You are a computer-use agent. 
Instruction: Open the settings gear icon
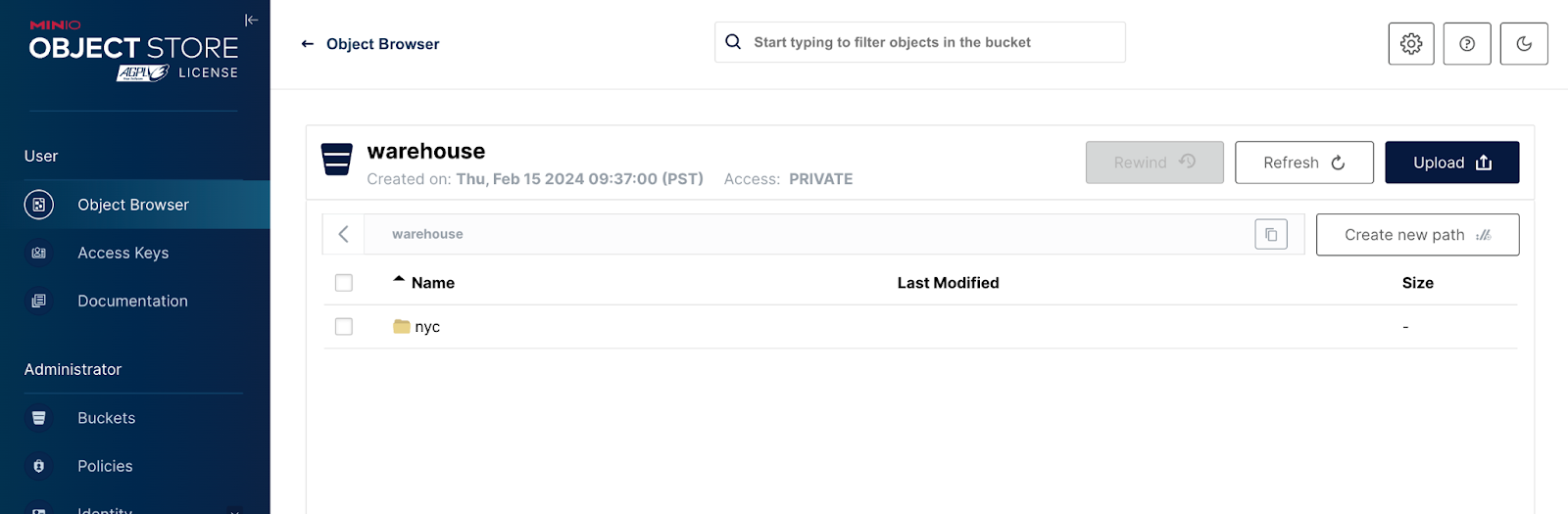[x=1411, y=44]
